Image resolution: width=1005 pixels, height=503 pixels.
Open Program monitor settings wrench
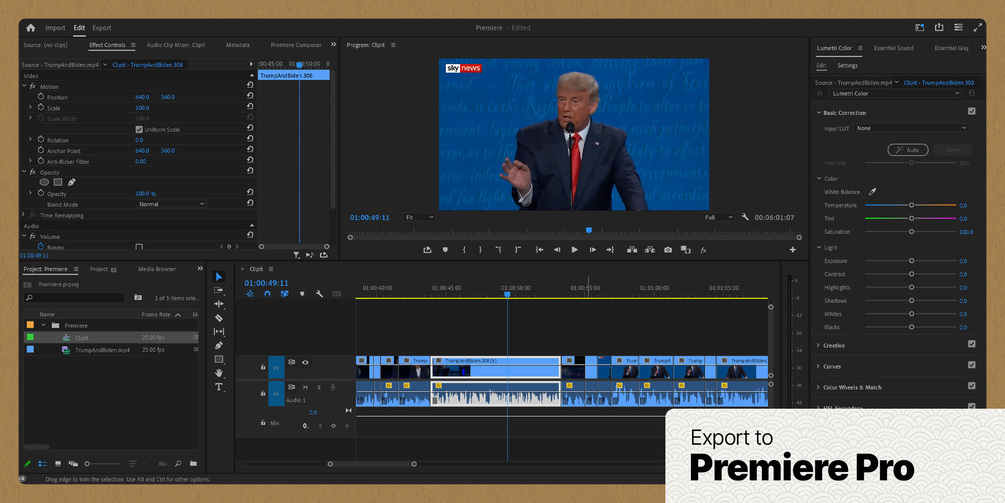coord(745,217)
